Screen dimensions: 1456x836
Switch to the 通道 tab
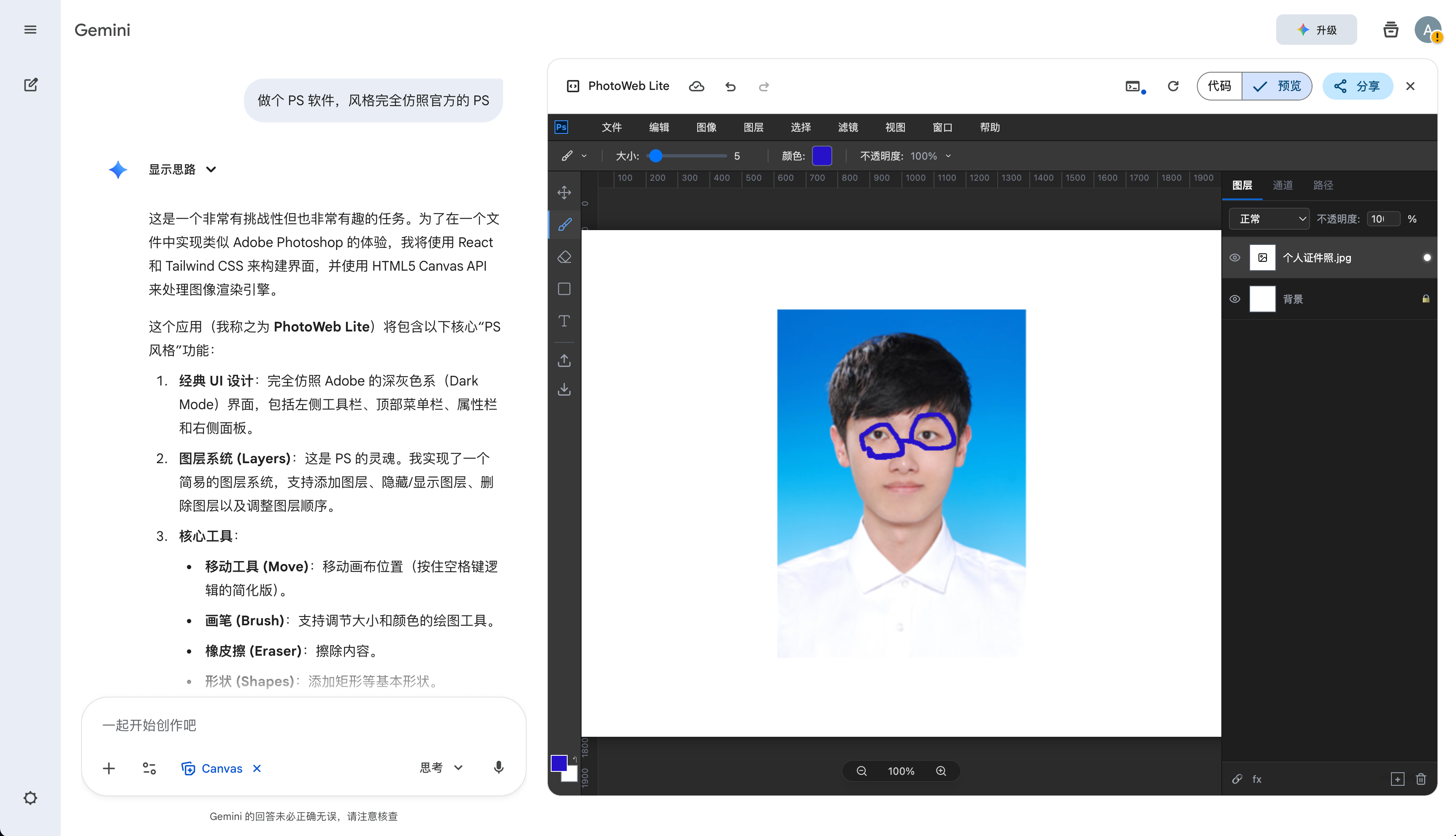pos(1283,185)
